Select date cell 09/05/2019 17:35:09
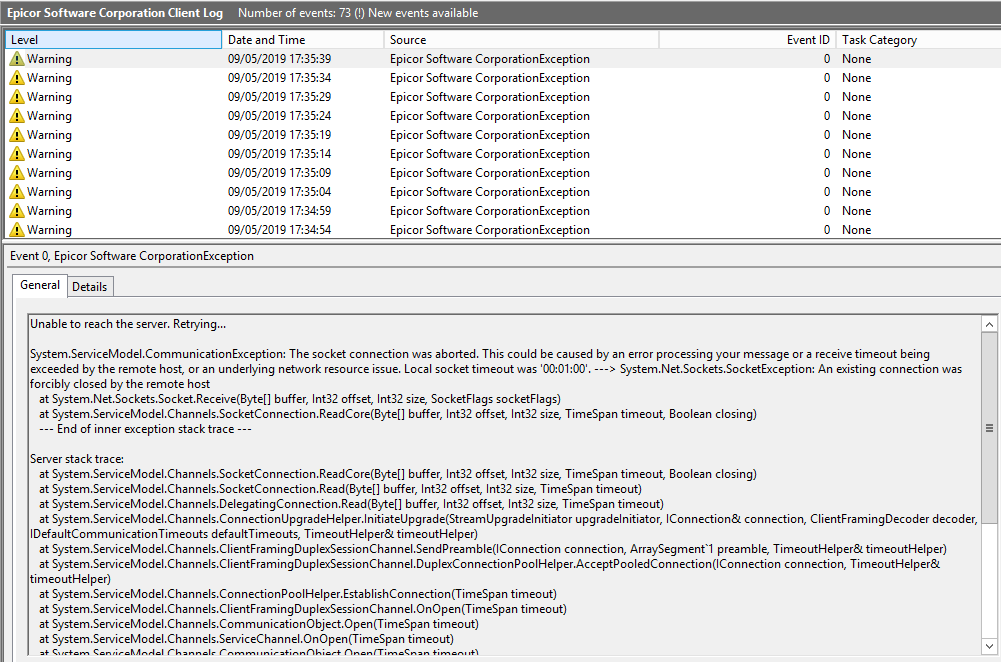This screenshot has height=662, width=1001. pos(280,173)
